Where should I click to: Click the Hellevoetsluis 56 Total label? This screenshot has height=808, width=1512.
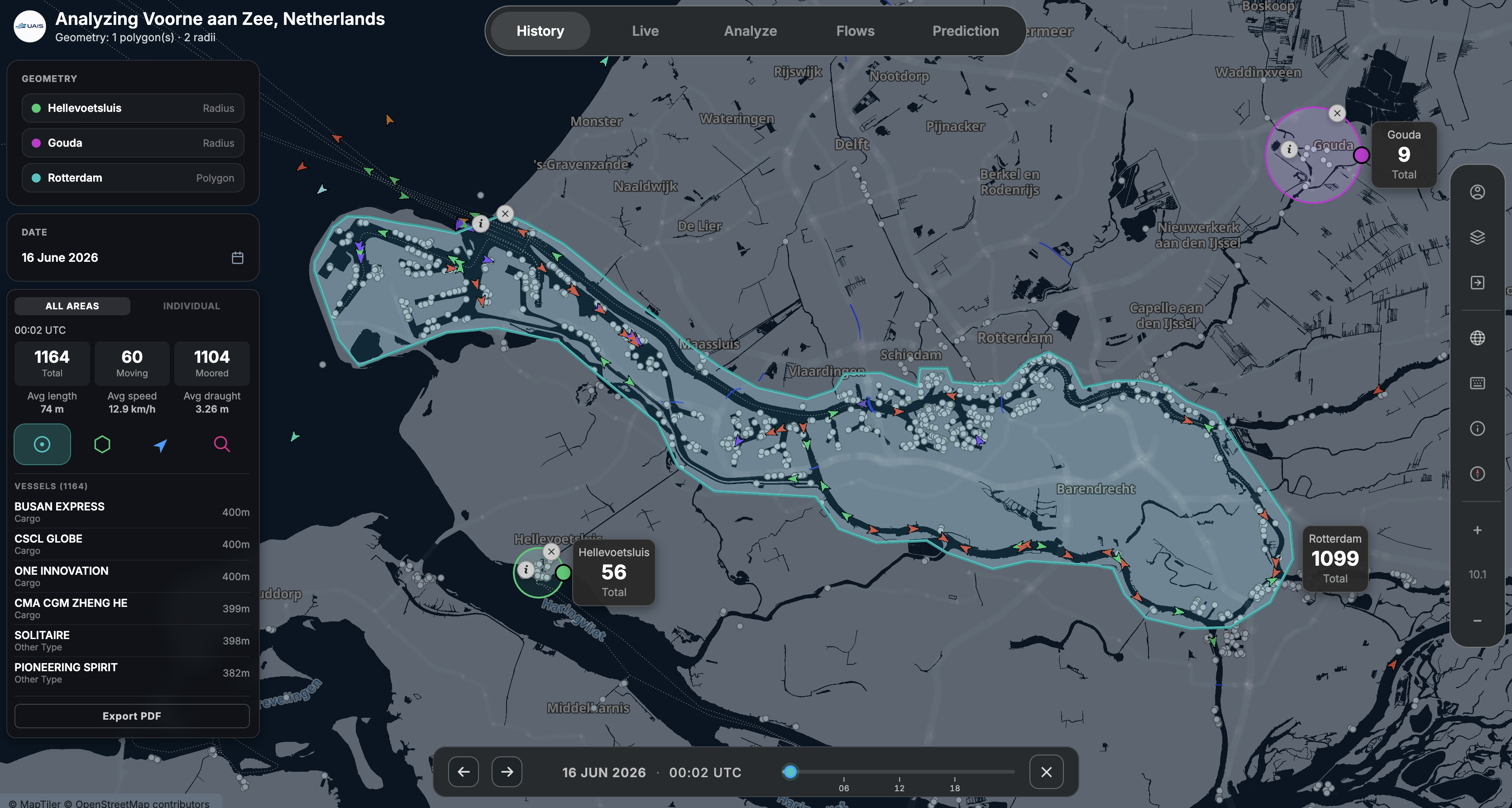coord(613,572)
